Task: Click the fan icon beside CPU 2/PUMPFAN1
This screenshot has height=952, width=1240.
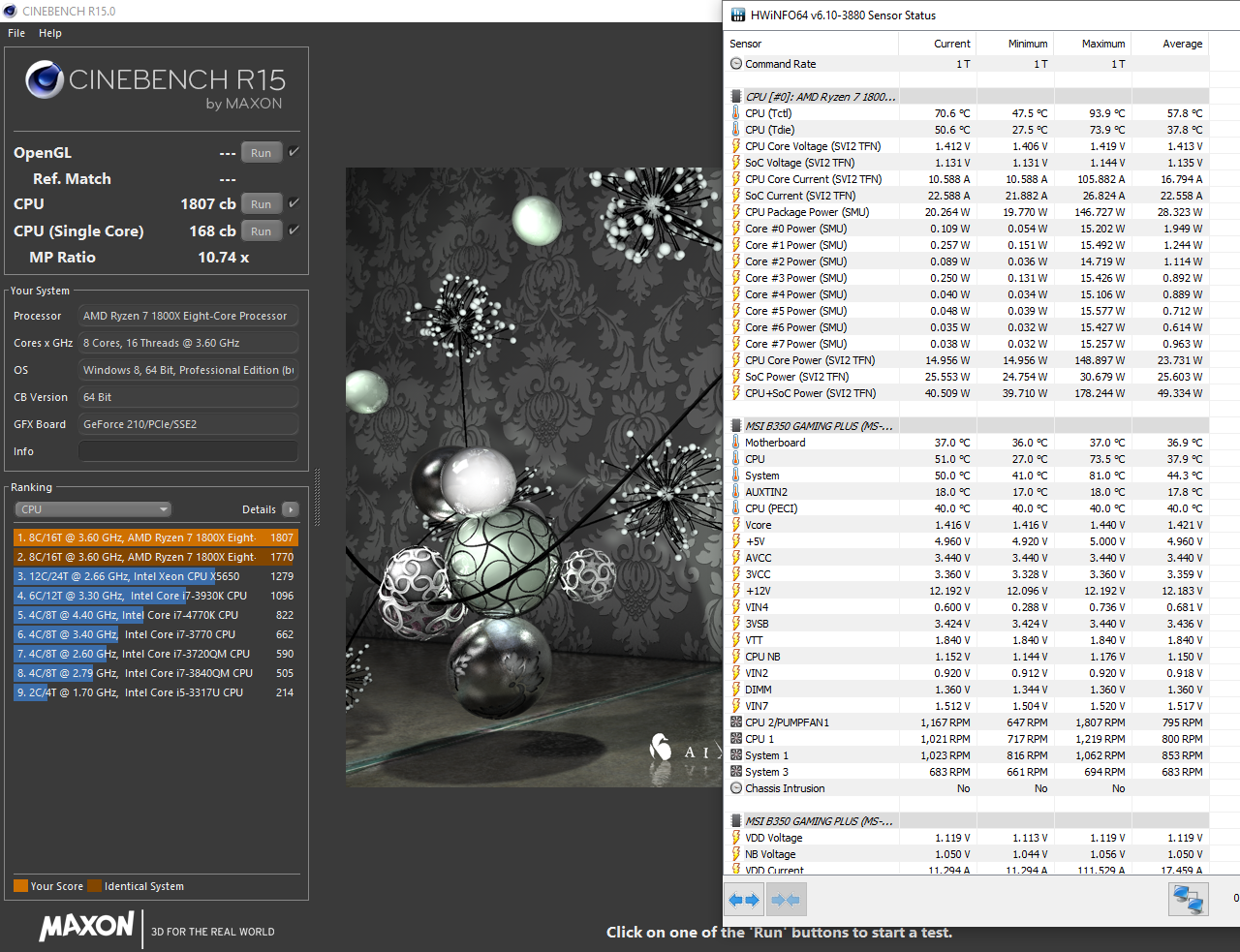Action: pos(736,722)
